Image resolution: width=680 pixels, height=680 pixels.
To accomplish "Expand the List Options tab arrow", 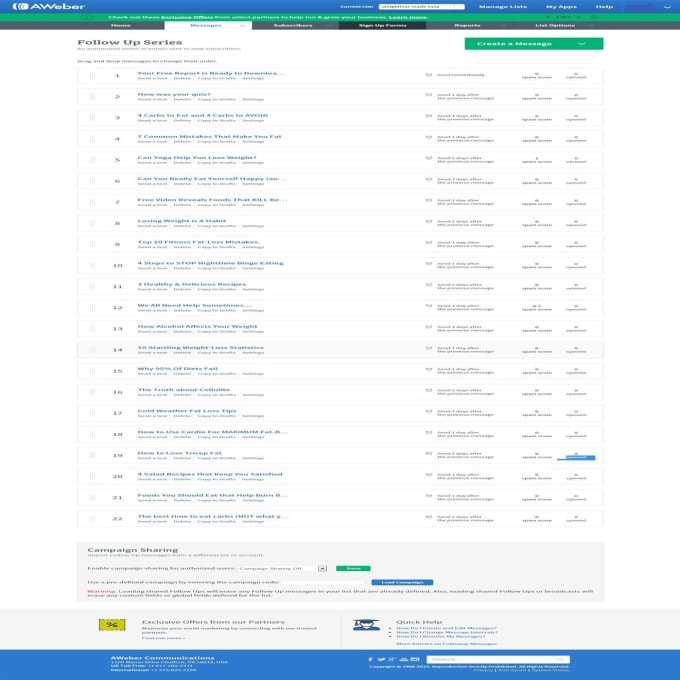I will [591, 26].
